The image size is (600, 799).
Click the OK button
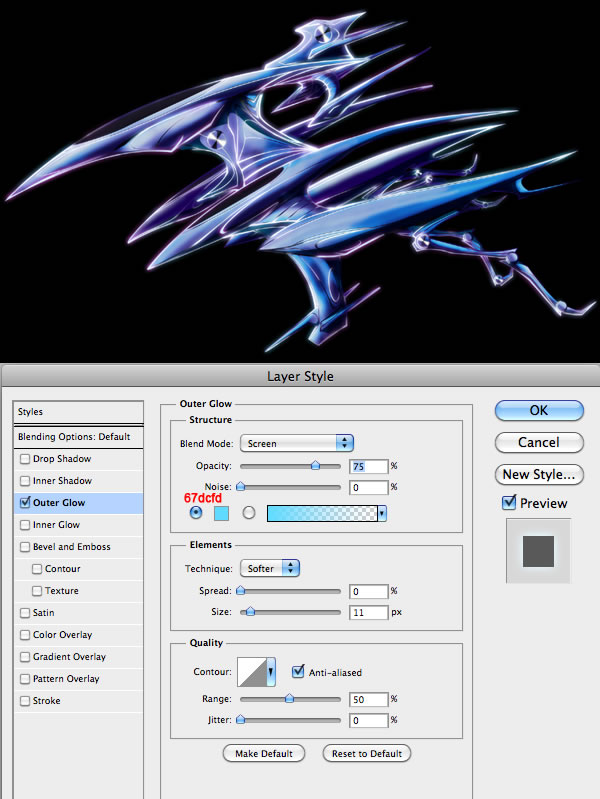(539, 411)
